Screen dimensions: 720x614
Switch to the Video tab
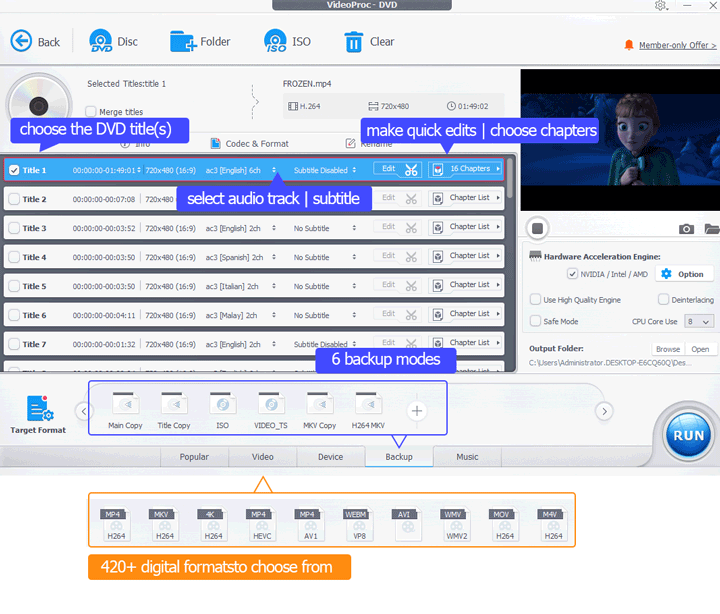[263, 457]
